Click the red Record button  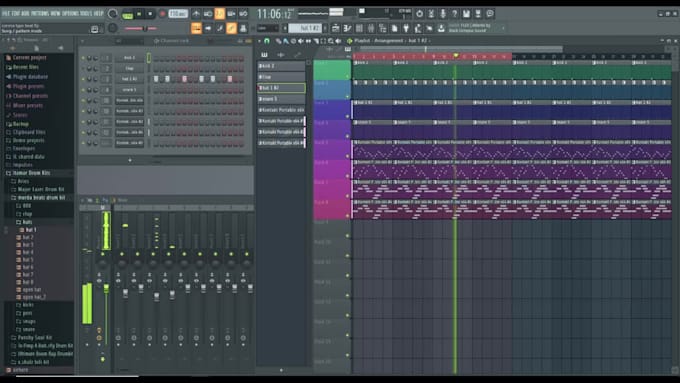tap(163, 14)
